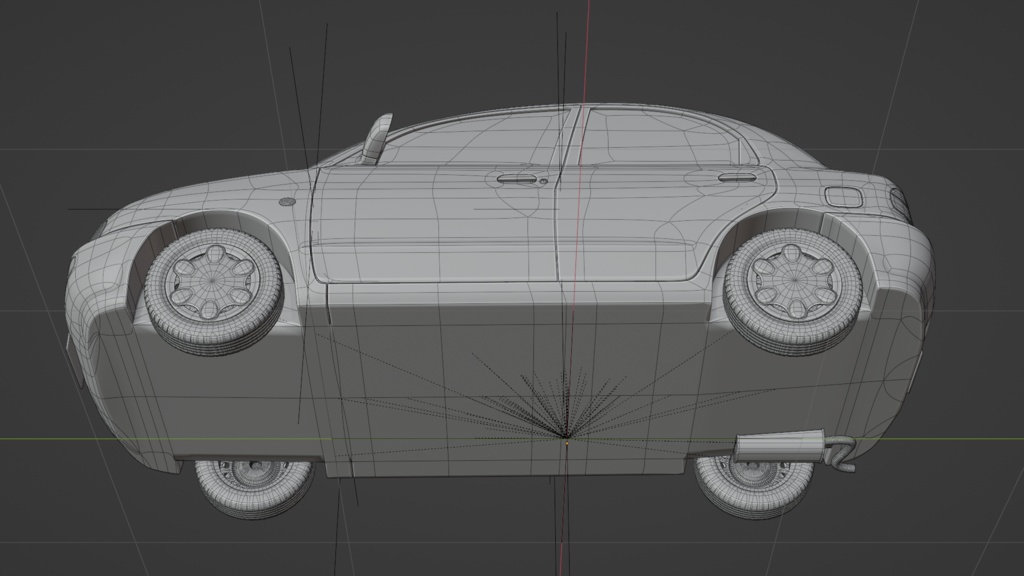1024x576 pixels.
Task: Click the front door handle
Action: coord(519,178)
